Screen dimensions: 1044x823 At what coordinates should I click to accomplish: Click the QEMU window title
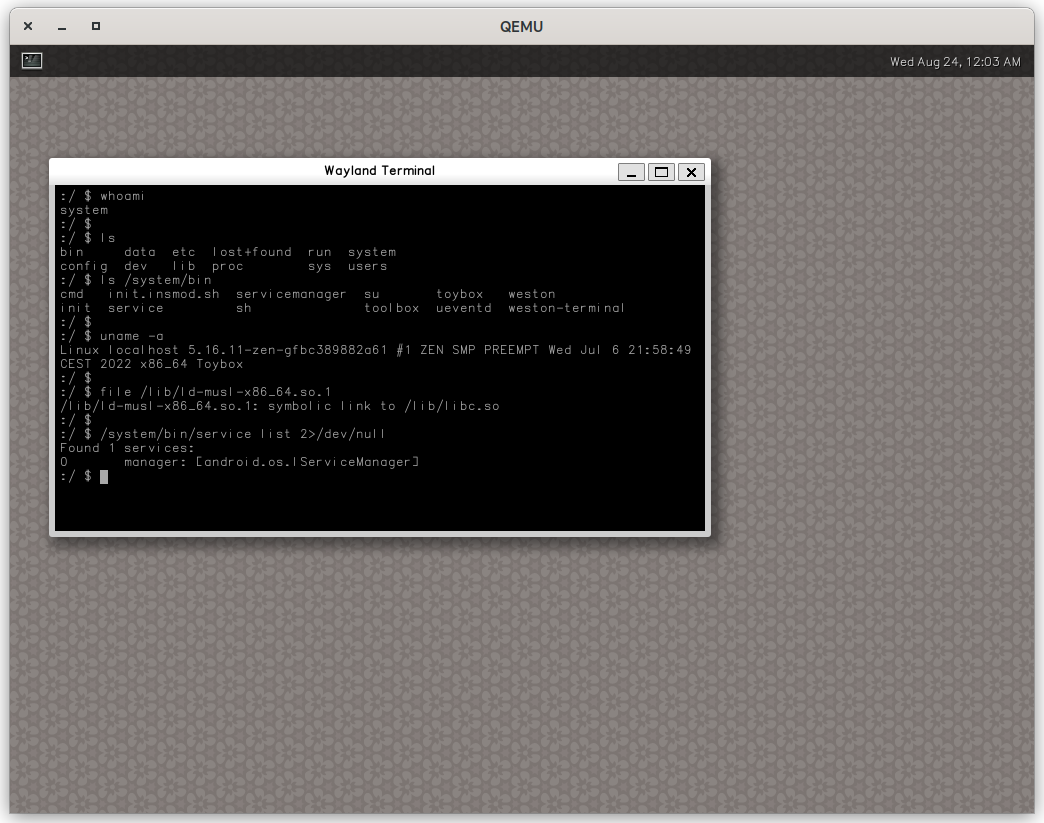(x=521, y=27)
